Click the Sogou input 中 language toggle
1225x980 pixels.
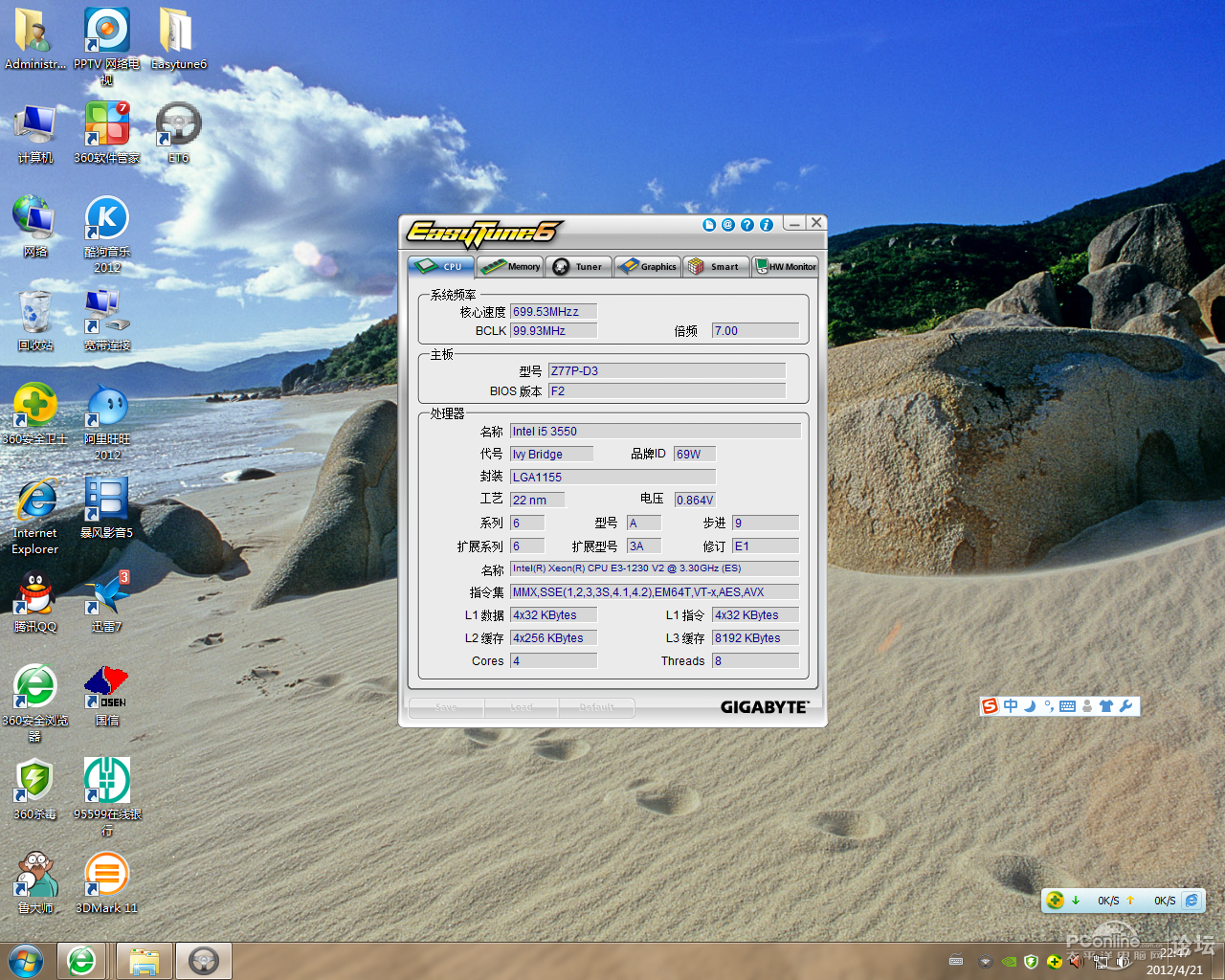coord(1011,706)
